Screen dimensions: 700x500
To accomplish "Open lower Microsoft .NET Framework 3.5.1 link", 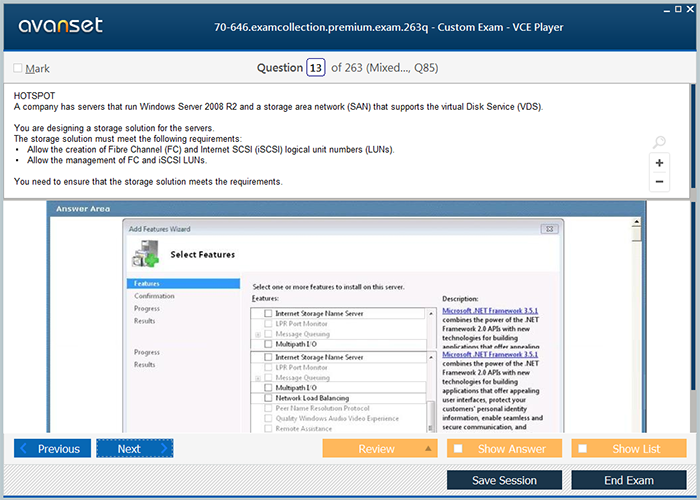I will (x=490, y=354).
